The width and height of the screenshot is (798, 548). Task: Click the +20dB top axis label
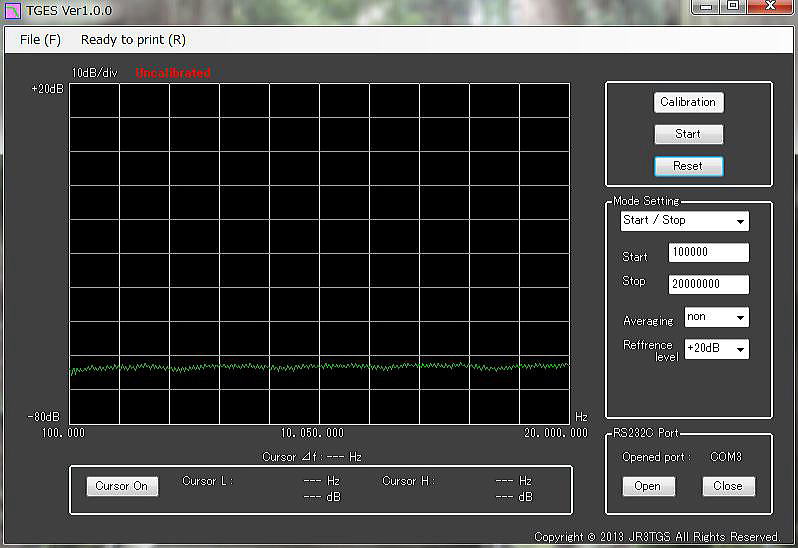pos(47,89)
